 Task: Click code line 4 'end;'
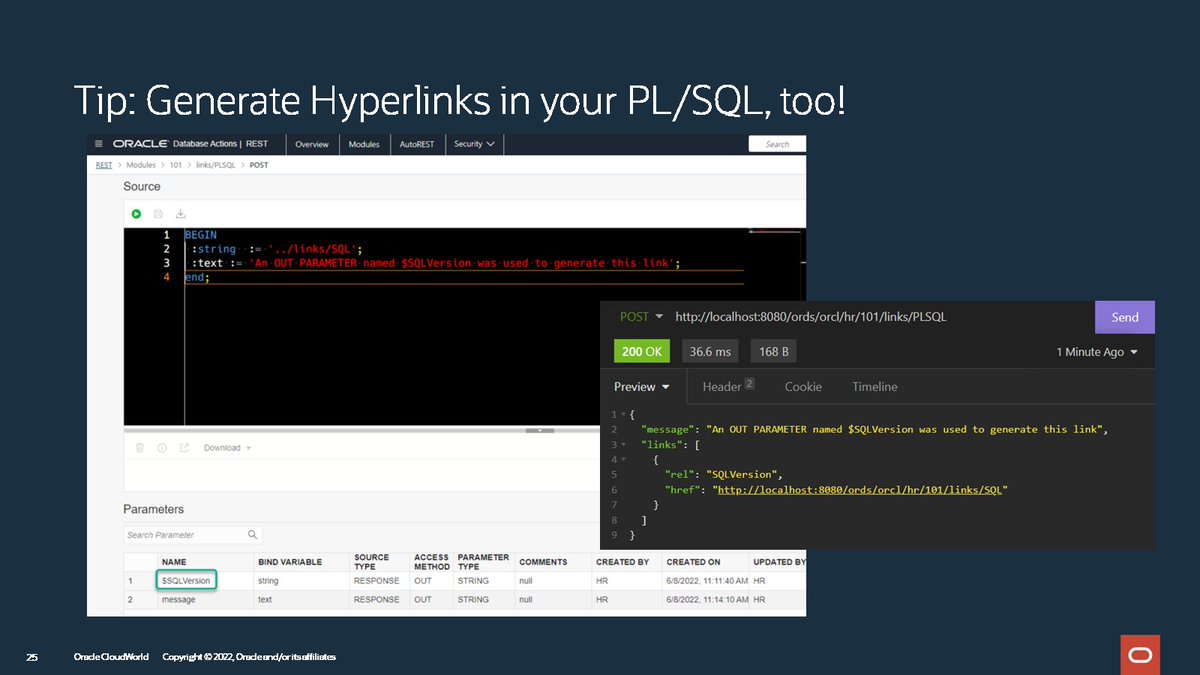[x=197, y=277]
